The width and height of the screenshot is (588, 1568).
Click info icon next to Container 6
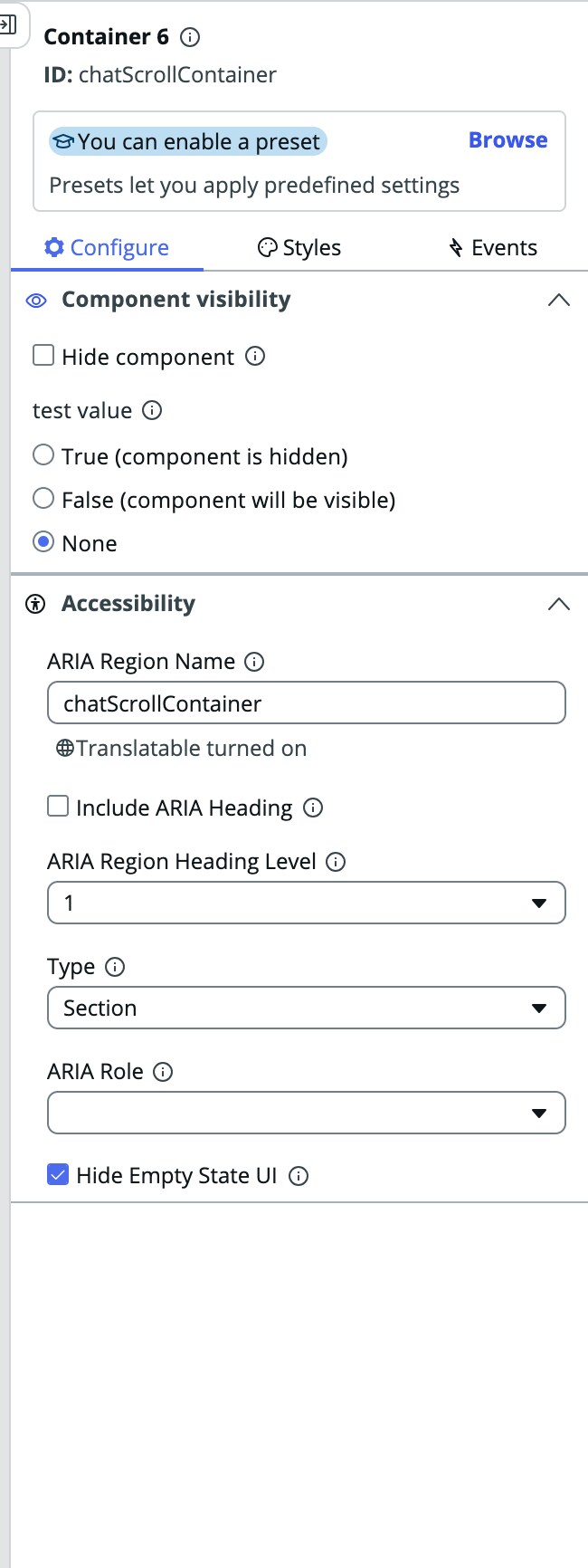coord(190,37)
